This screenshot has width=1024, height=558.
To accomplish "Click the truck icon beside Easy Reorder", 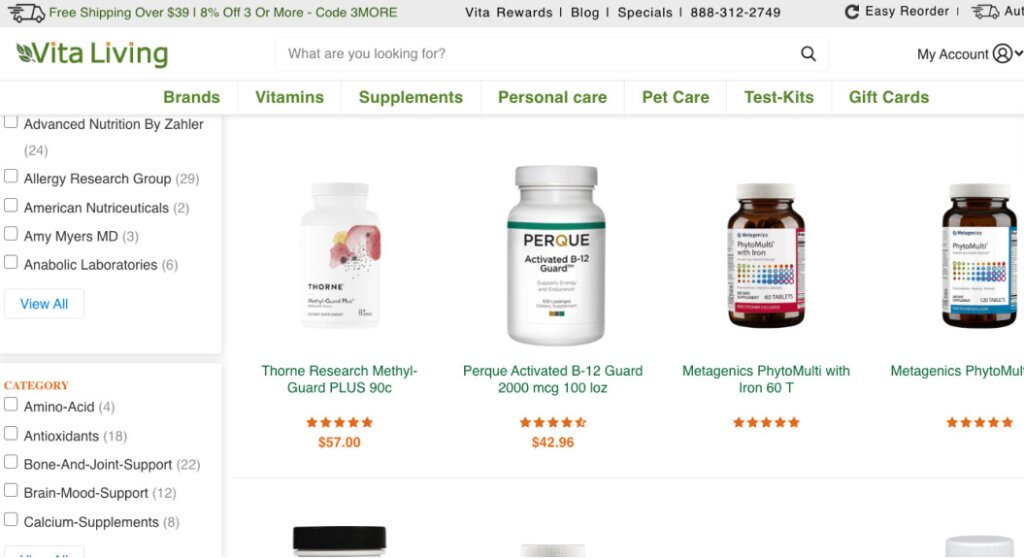I will 985,12.
